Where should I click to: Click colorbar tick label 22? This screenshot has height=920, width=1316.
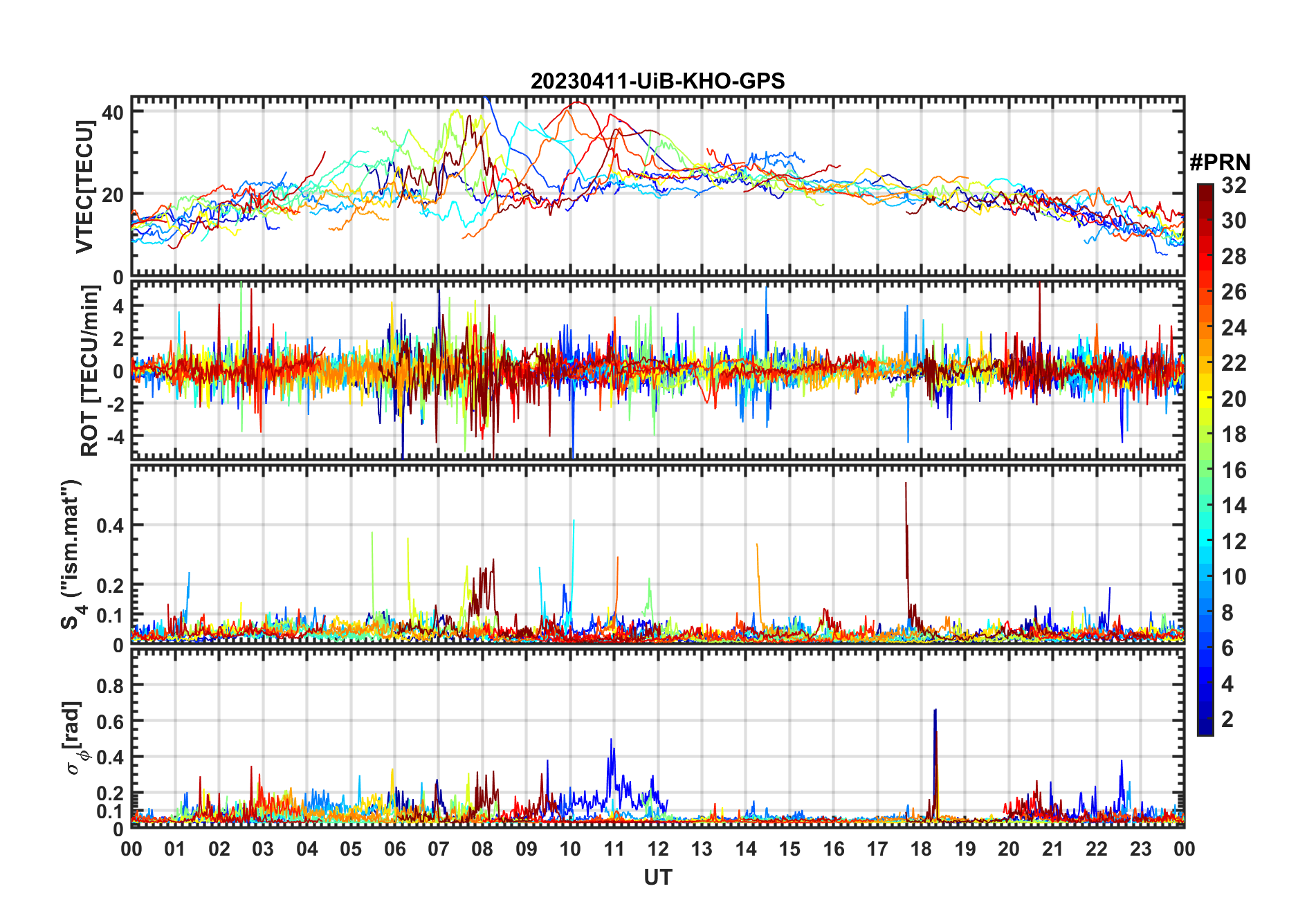(x=1234, y=362)
